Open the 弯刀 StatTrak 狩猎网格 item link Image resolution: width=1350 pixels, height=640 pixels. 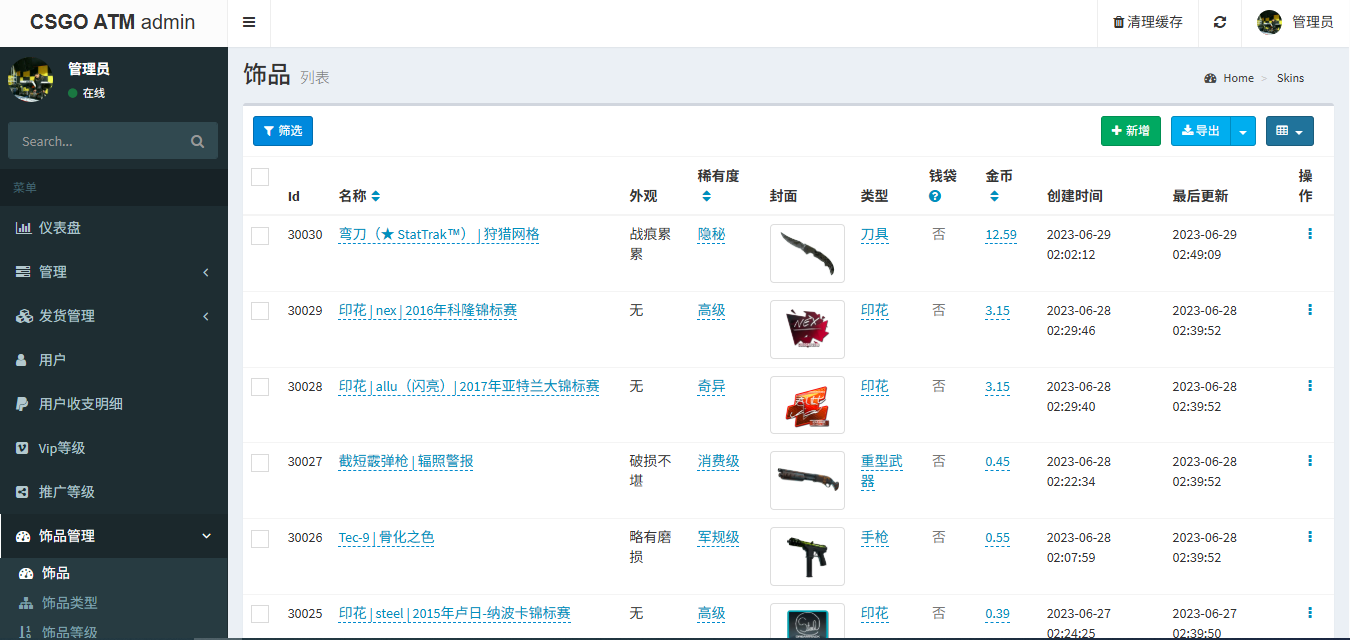pyautogui.click(x=438, y=234)
